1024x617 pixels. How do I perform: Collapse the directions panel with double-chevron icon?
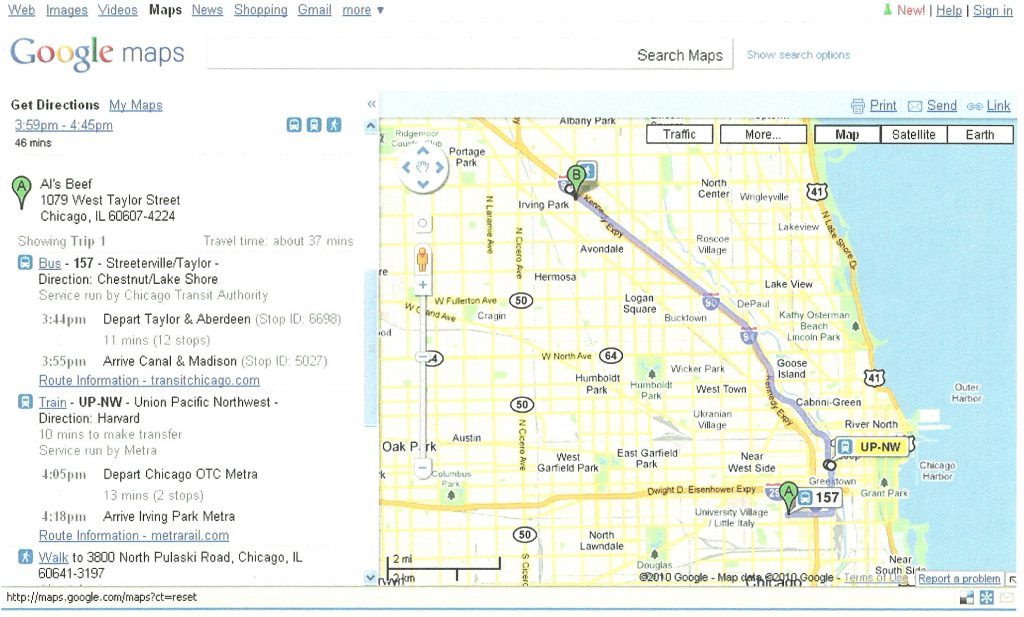(x=371, y=104)
